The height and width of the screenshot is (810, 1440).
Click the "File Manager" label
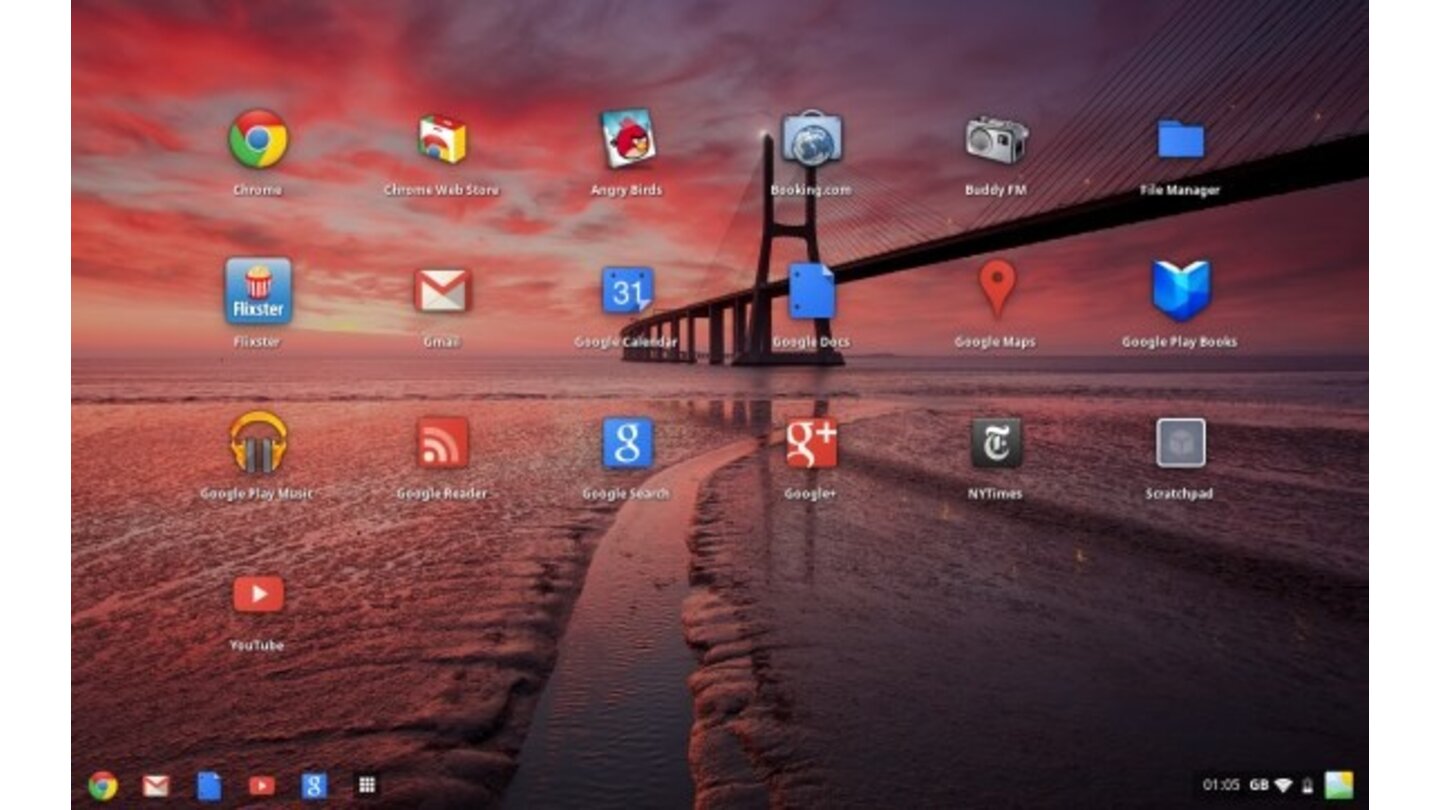[x=1180, y=190]
